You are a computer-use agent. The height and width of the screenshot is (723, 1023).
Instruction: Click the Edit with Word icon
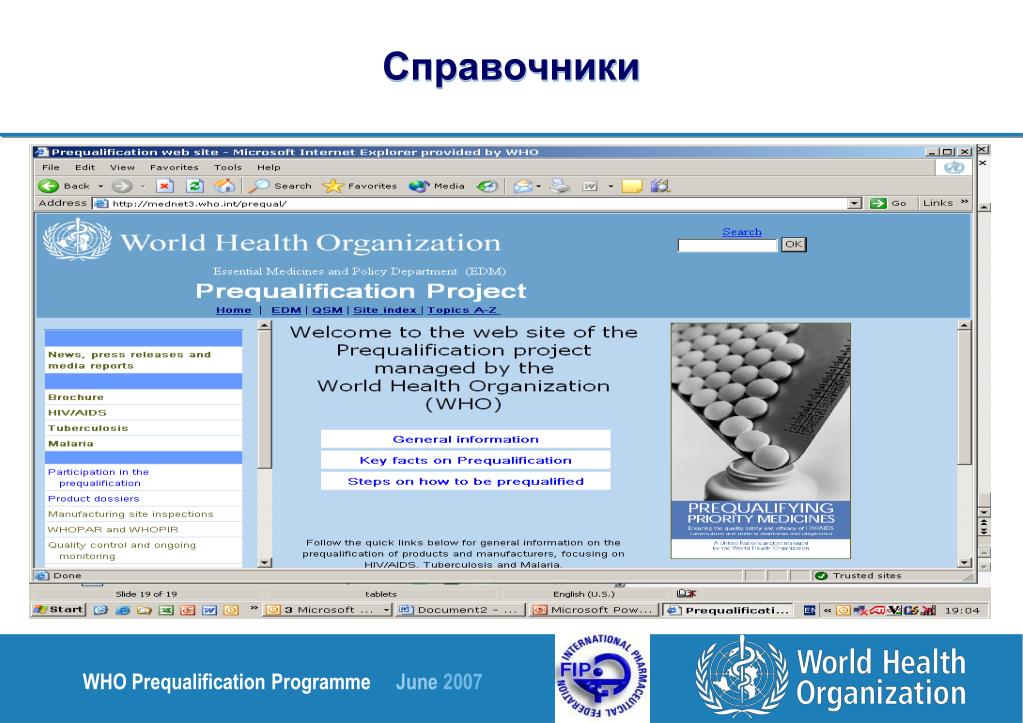pyautogui.click(x=590, y=186)
